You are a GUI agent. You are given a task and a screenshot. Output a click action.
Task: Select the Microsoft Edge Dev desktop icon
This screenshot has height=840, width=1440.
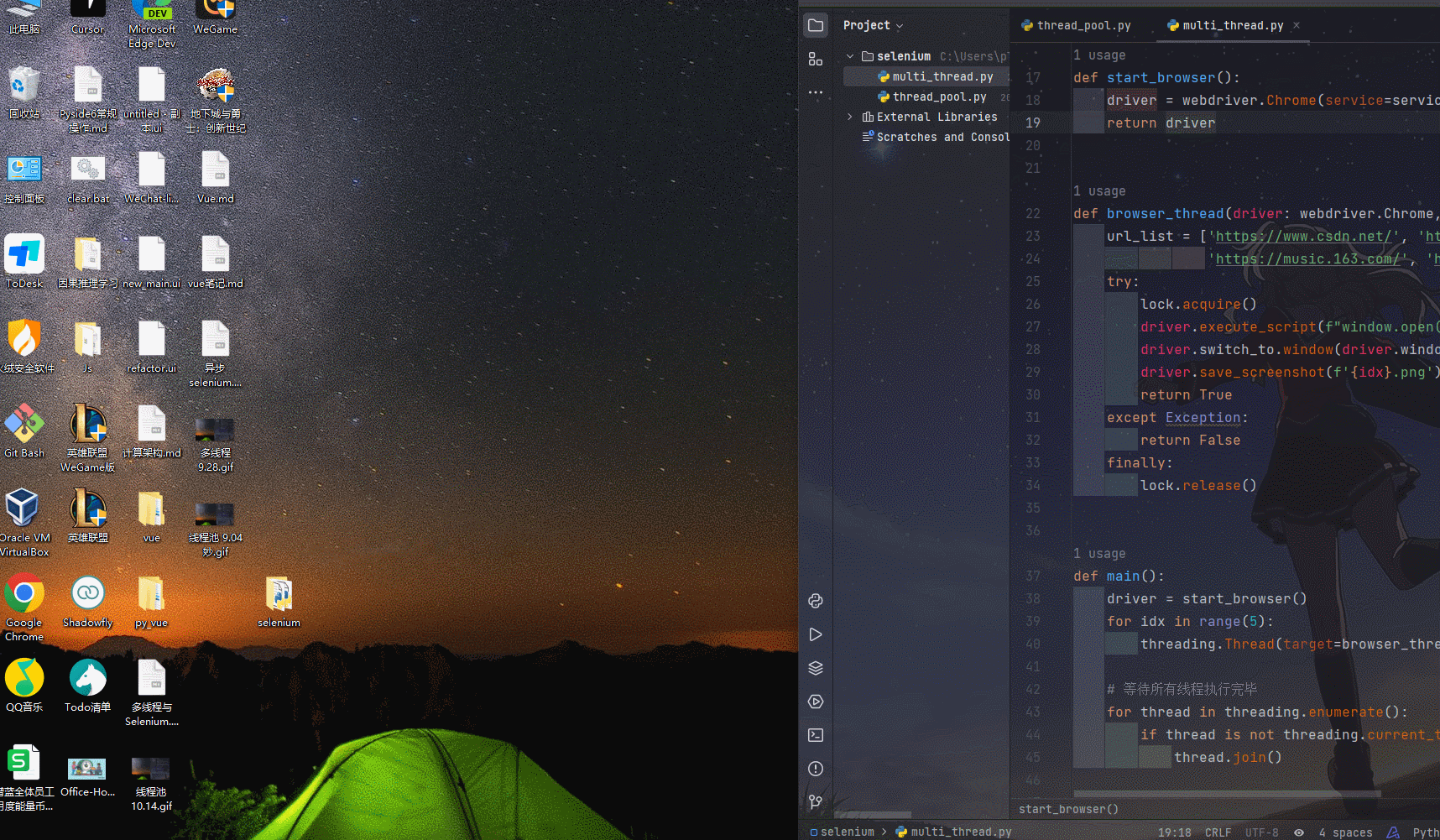click(152, 24)
